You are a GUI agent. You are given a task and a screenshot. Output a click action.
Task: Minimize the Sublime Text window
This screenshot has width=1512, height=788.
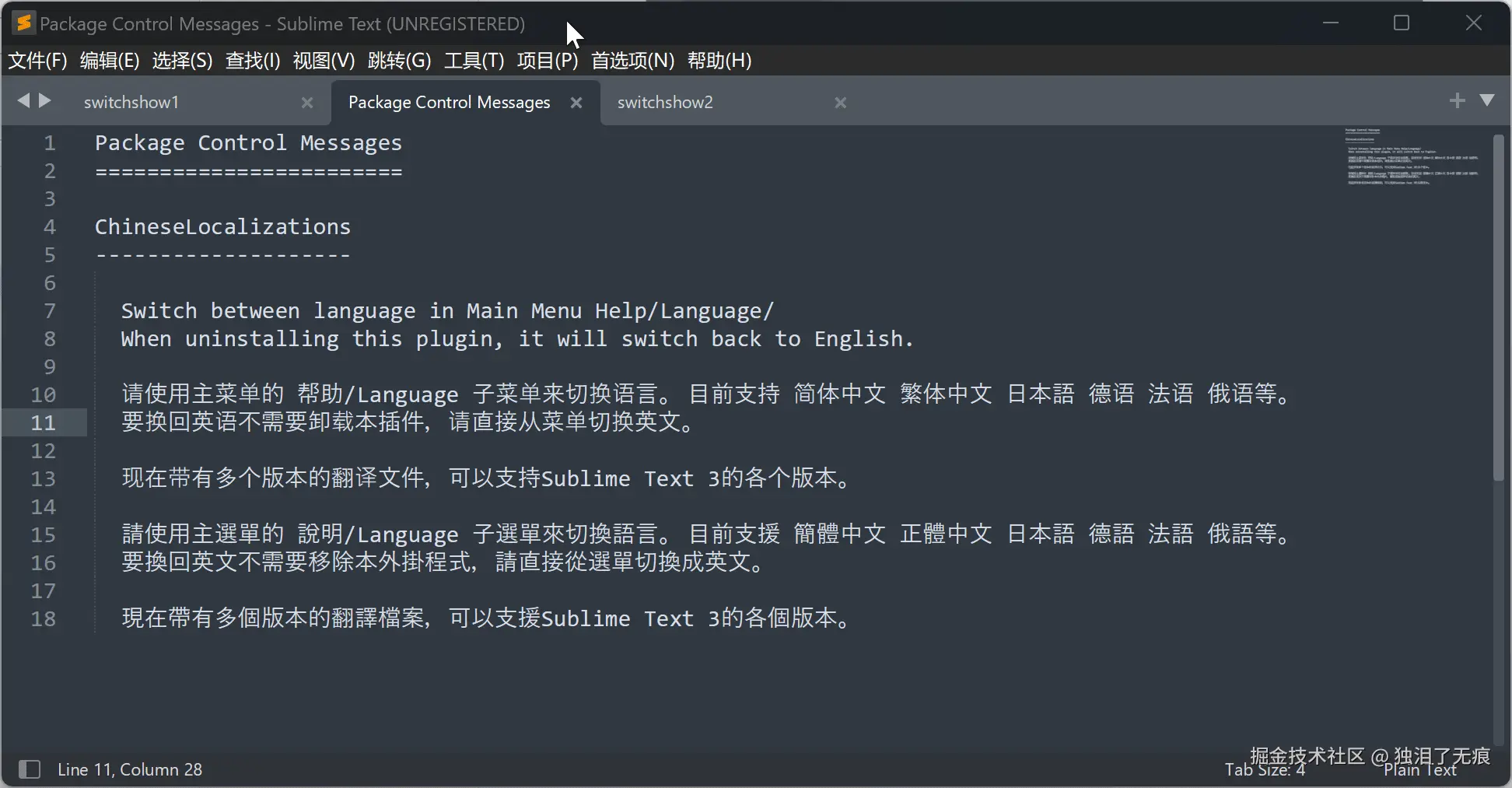coord(1331,23)
